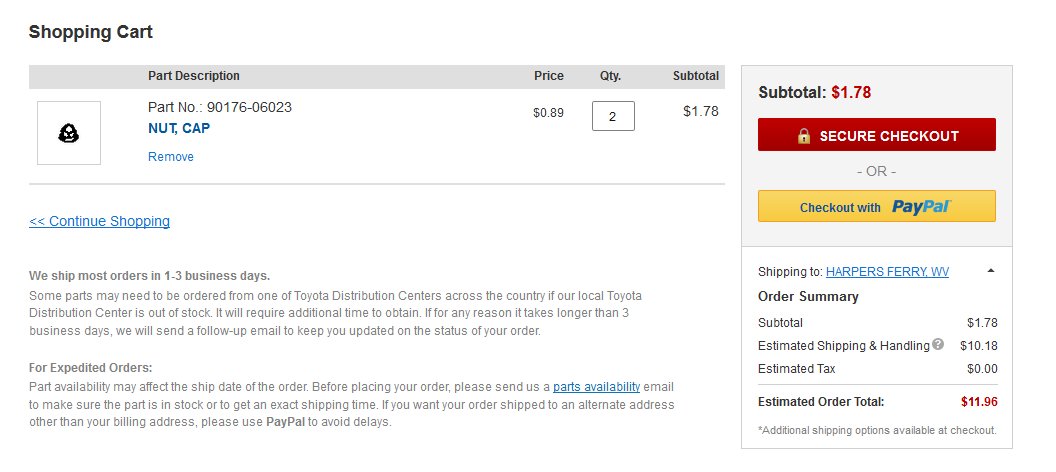Click the Price column header
1056x472 pixels.
[549, 76]
